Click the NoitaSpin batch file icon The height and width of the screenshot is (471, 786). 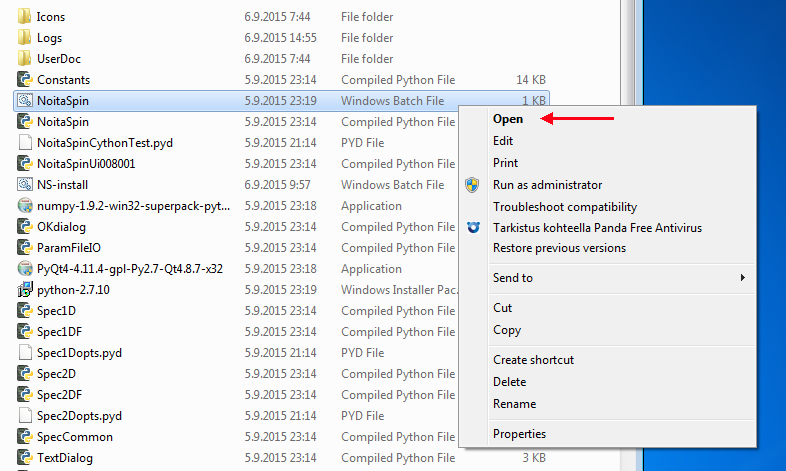[25, 101]
